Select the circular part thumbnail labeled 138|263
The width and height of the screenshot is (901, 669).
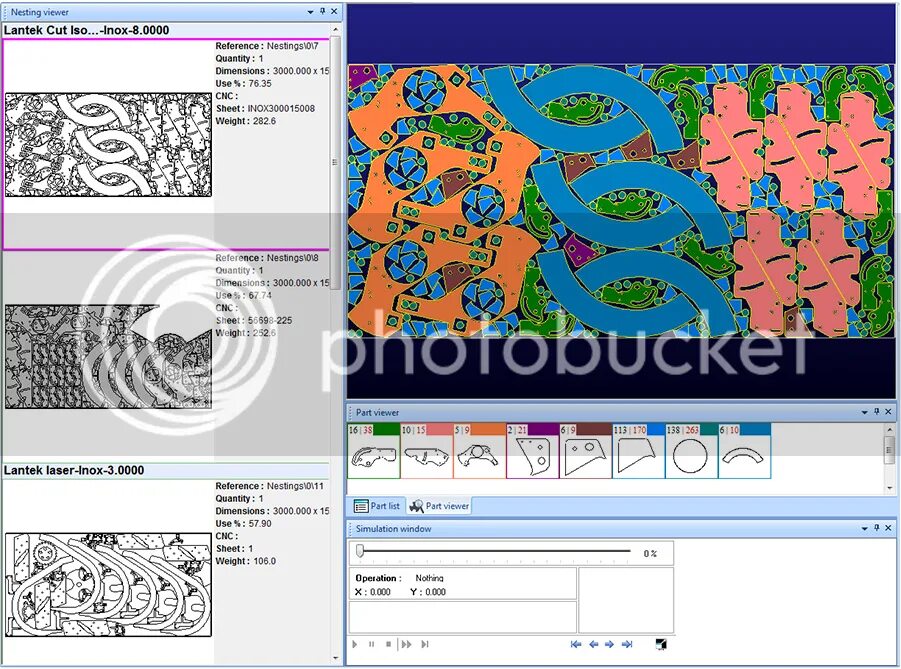[692, 456]
